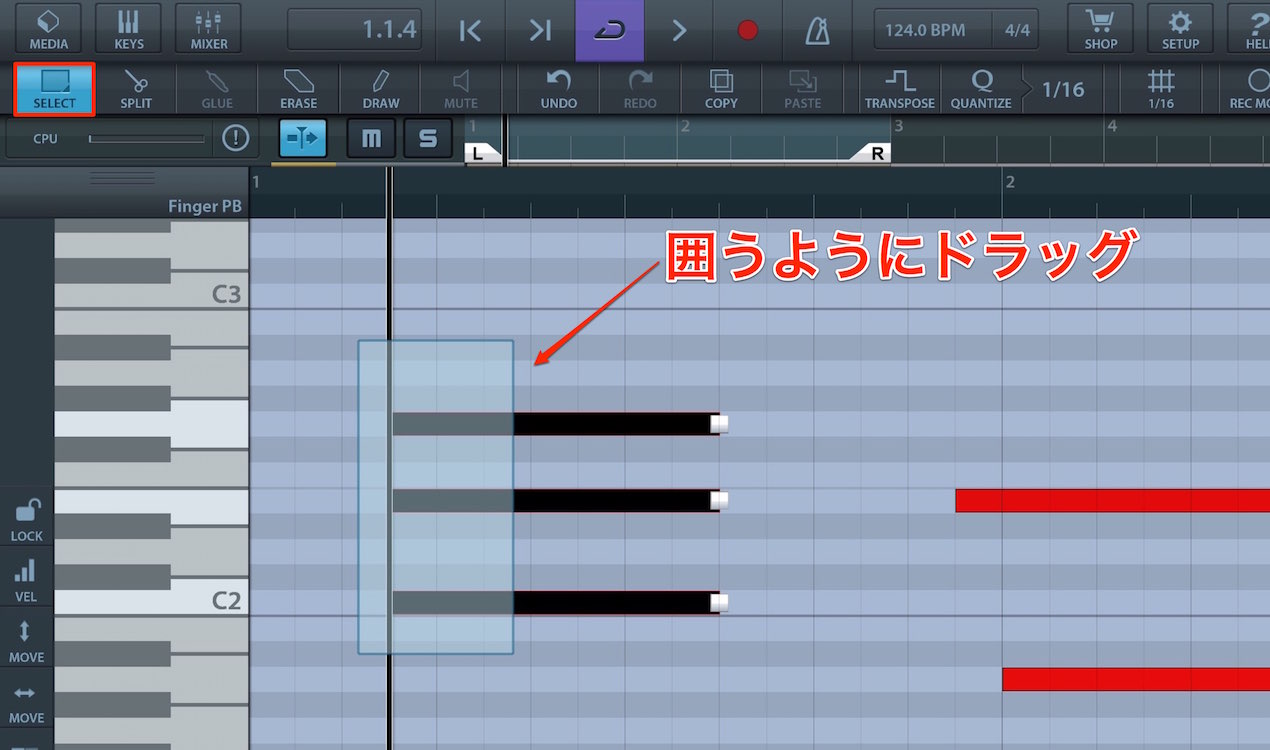Viewport: 1270px width, 750px height.
Task: Toggle the M mute button
Action: 371,138
